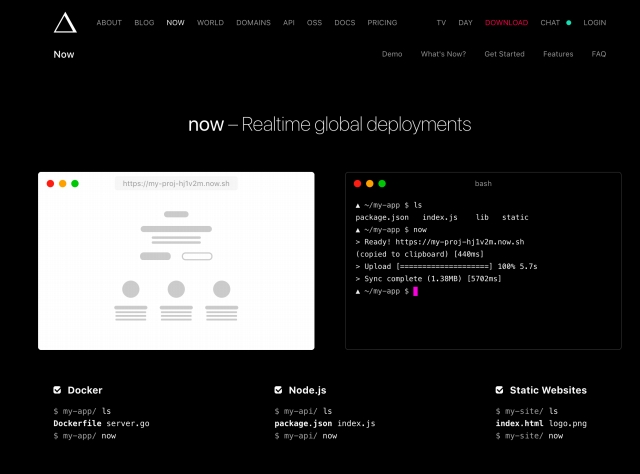
Task: Click the Static Websites heading
Action: pos(548,390)
